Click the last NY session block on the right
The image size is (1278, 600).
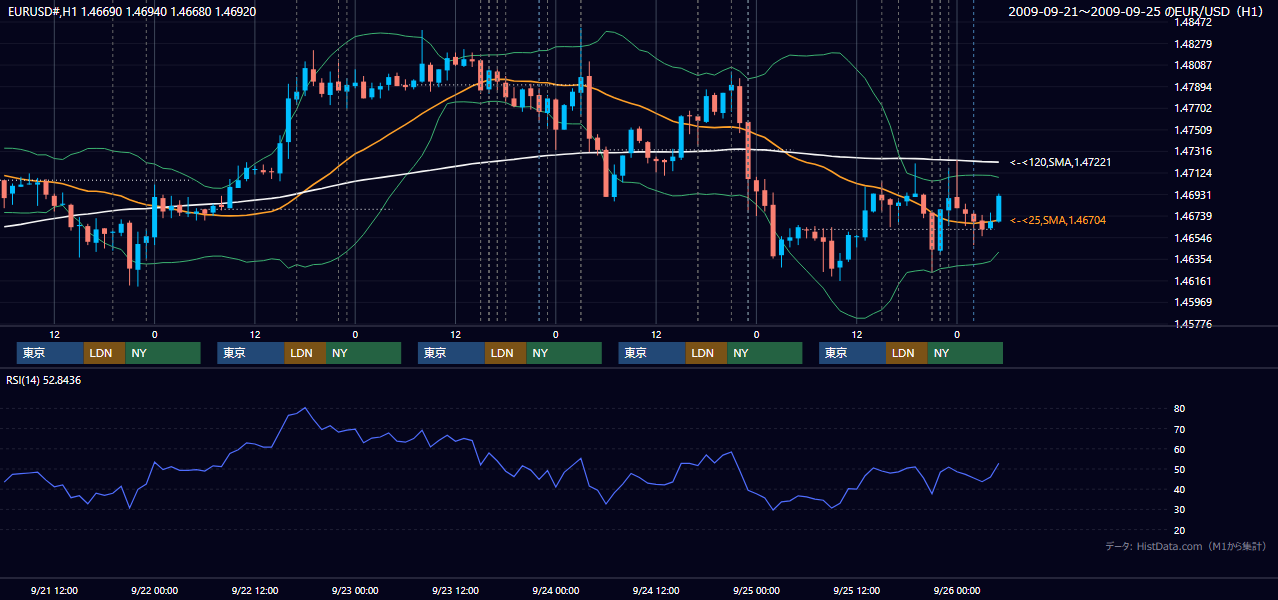pos(965,353)
